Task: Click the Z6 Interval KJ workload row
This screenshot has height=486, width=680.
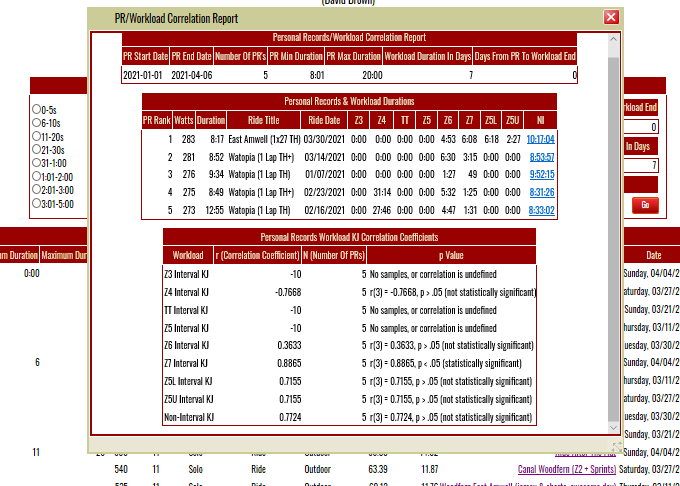Action: [350, 345]
